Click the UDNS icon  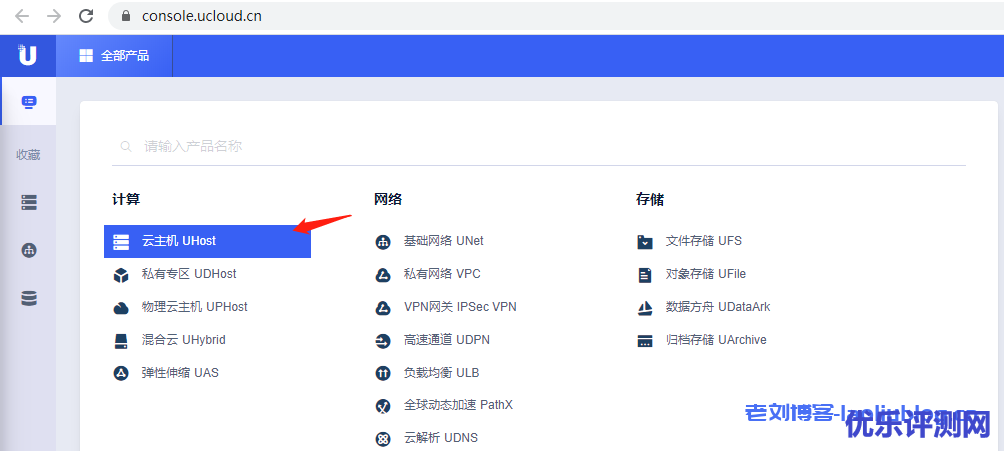coord(383,439)
